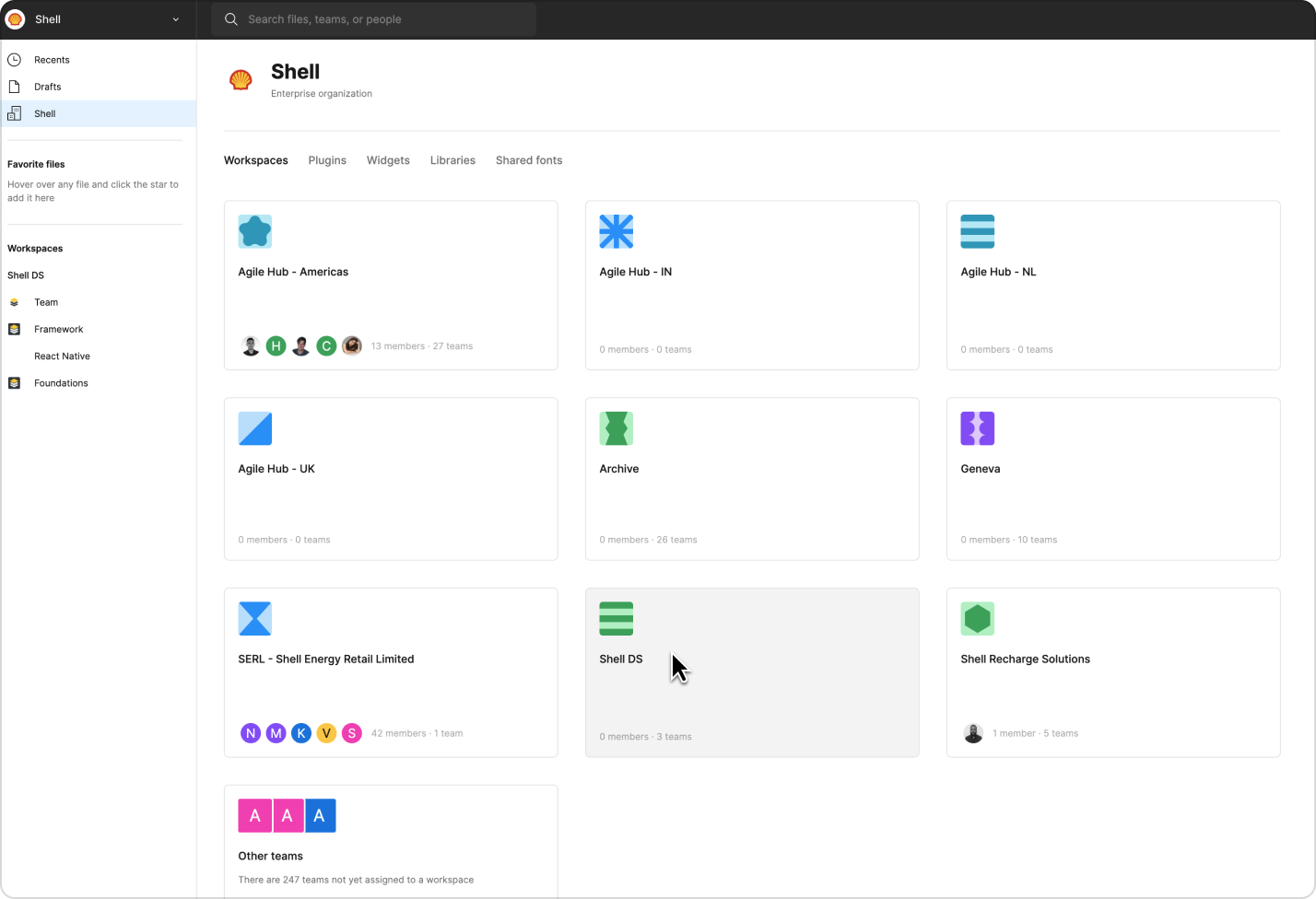
Task: Click the green C avatar in Americas card
Action: (326, 346)
